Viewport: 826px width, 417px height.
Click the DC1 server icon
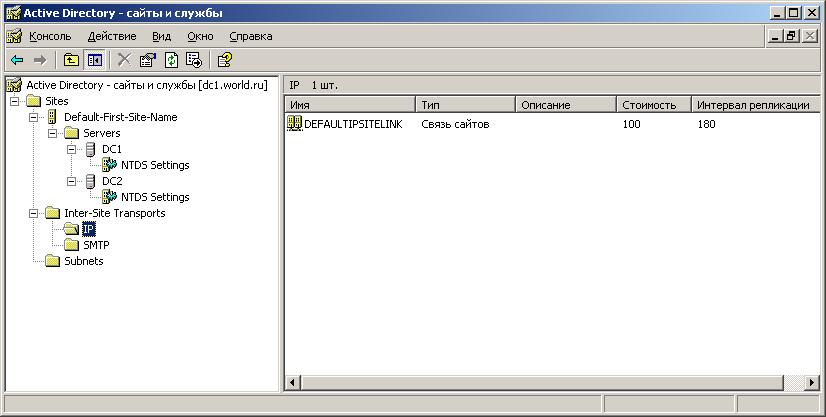[91, 149]
